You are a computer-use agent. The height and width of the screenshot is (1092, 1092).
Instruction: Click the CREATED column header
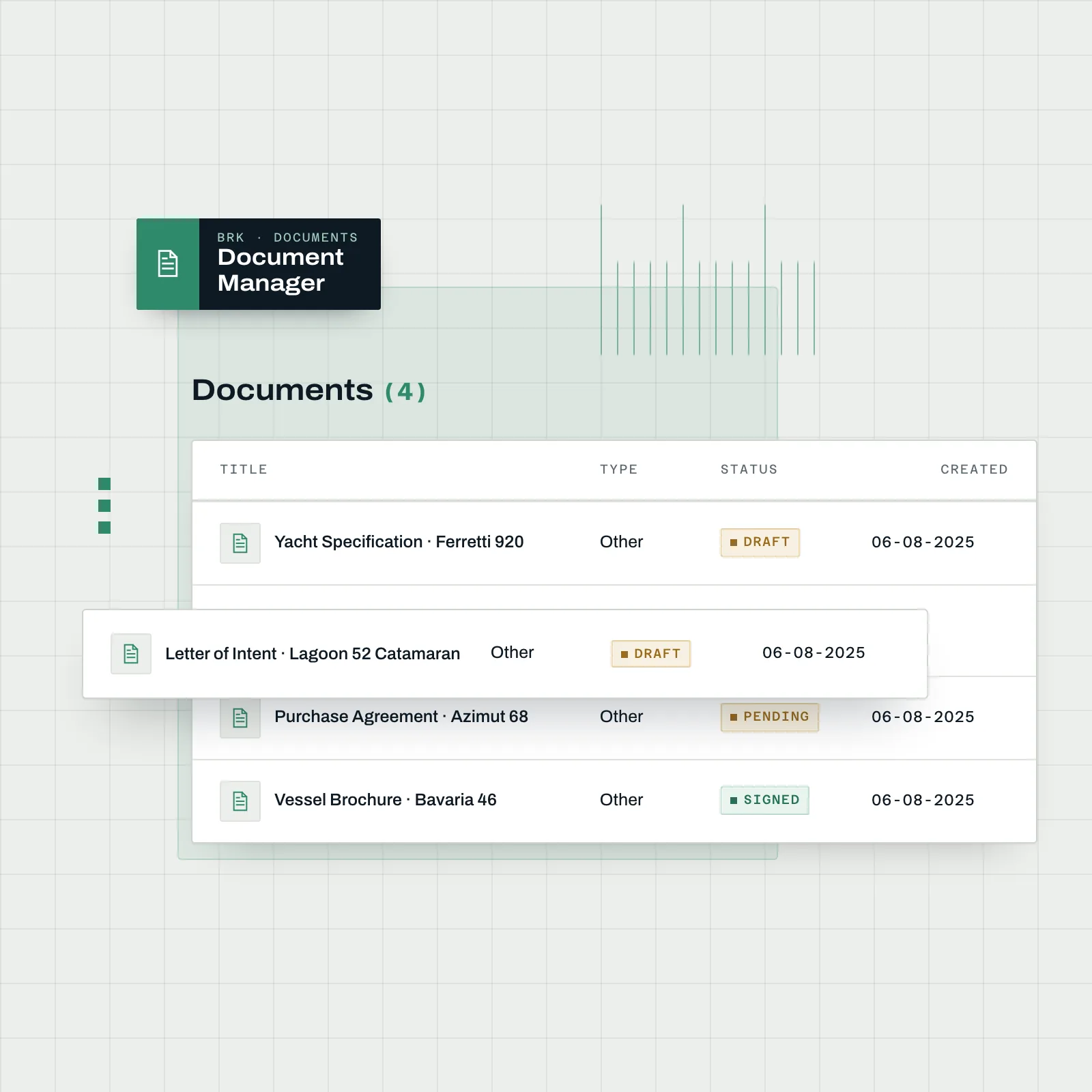(x=975, y=470)
